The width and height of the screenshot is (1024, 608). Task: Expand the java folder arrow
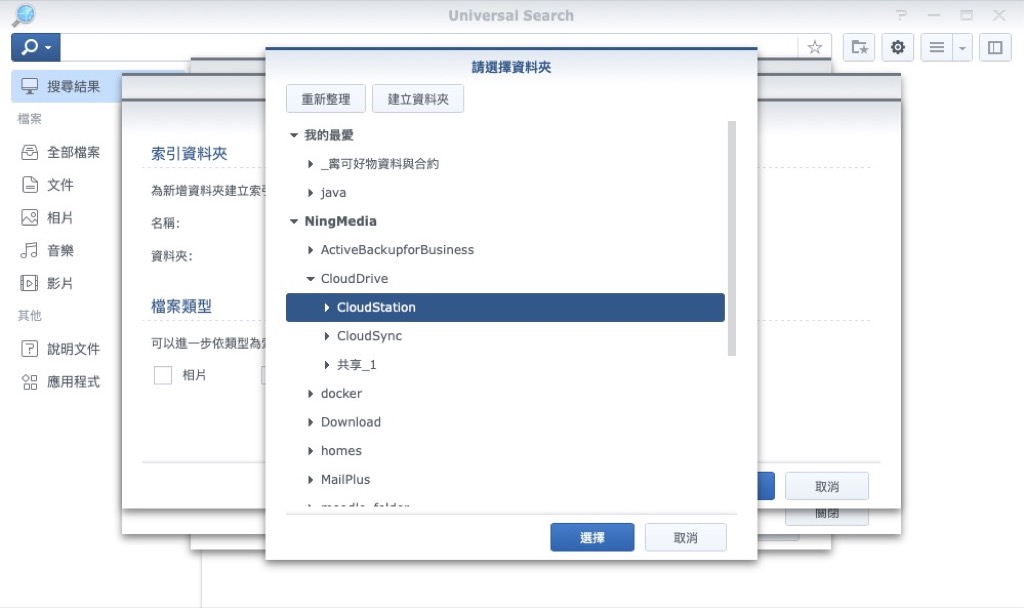point(310,193)
